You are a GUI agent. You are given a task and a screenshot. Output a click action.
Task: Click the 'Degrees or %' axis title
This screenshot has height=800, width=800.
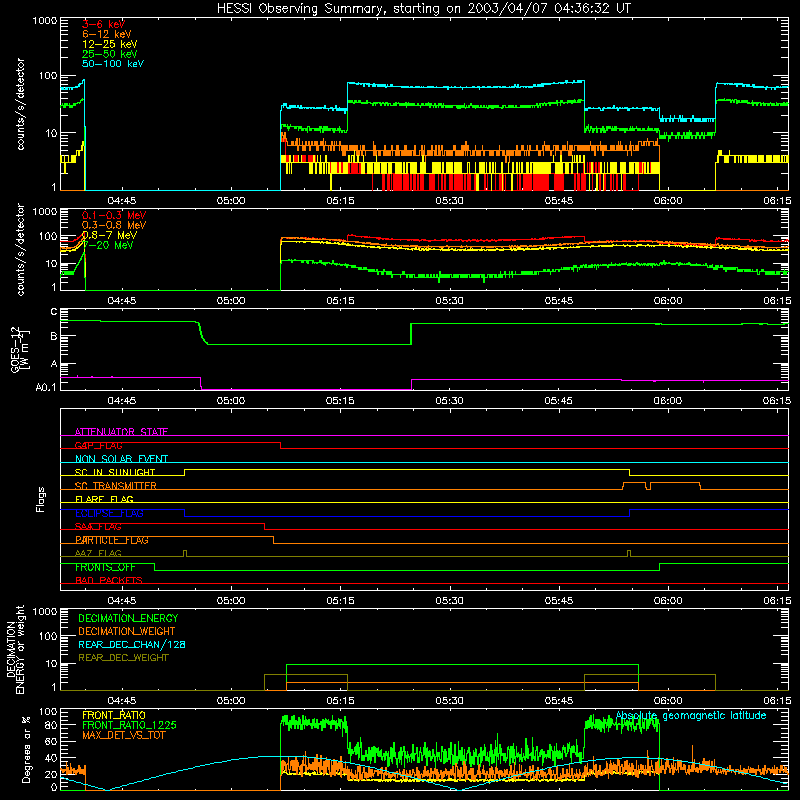[26, 750]
